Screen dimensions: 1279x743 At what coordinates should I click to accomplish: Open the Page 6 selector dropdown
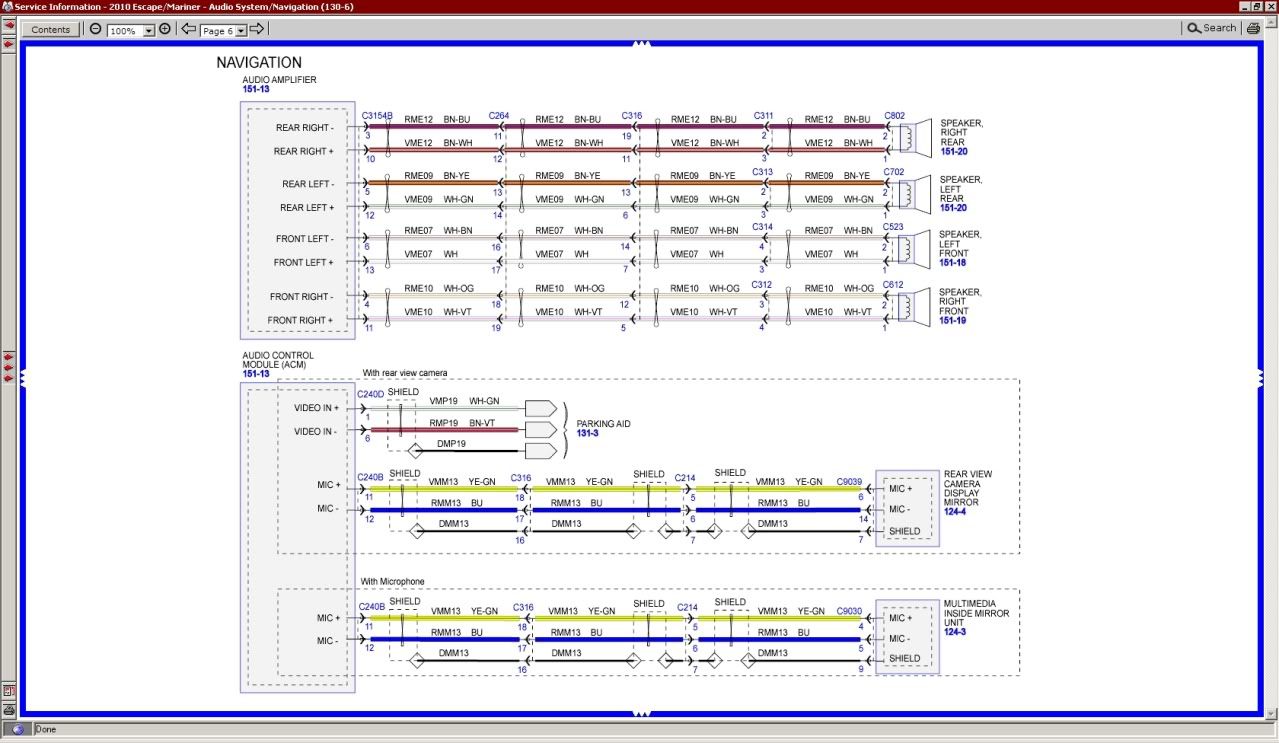tap(241, 31)
